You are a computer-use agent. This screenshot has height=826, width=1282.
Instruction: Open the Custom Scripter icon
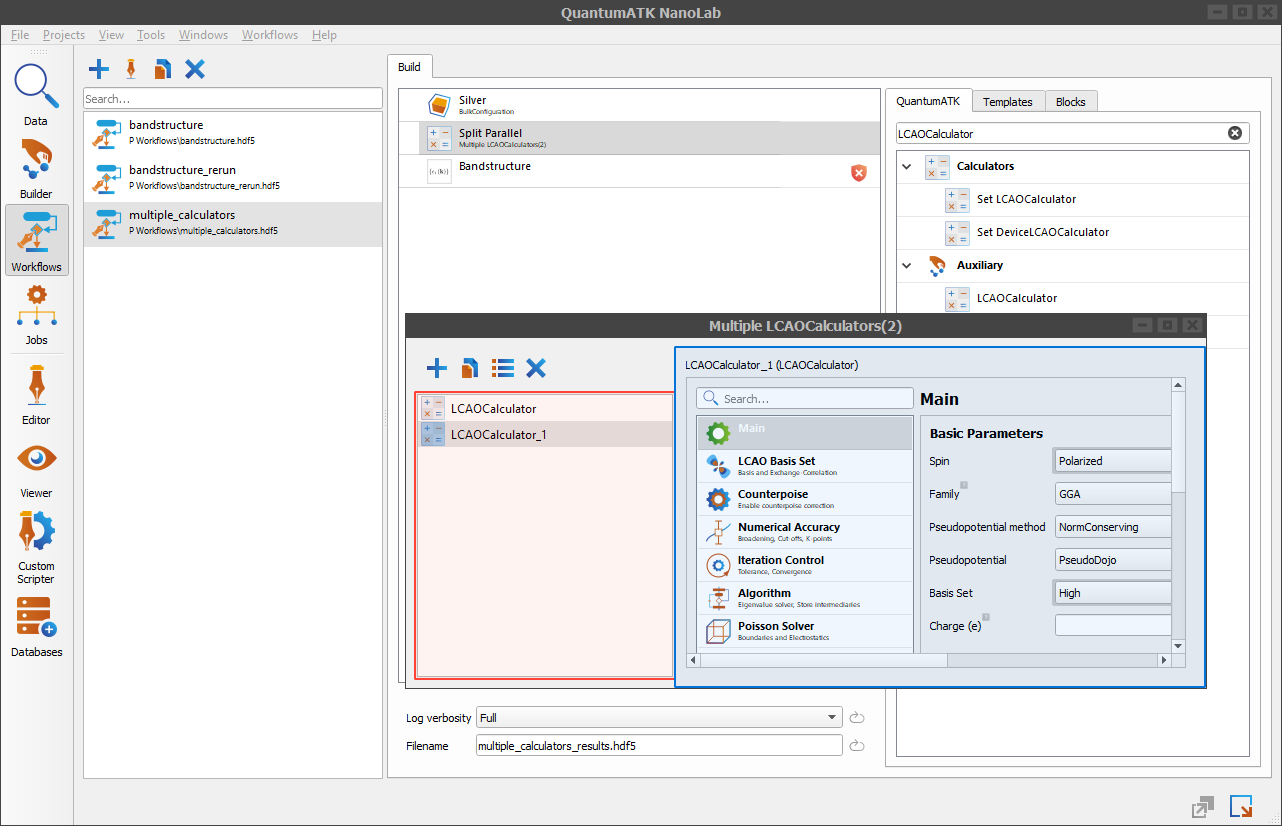(x=36, y=546)
